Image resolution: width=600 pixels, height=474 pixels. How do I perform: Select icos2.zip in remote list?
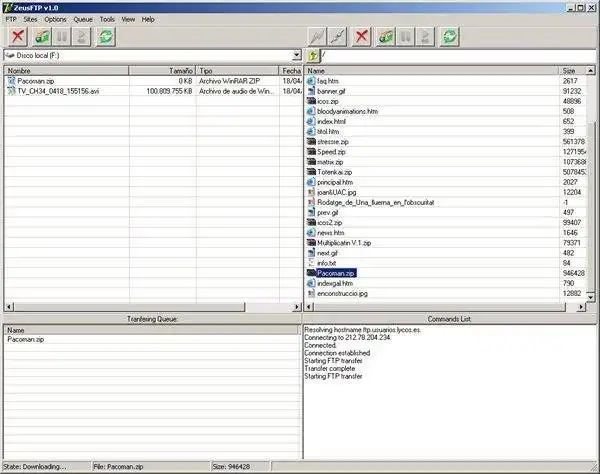(329, 223)
